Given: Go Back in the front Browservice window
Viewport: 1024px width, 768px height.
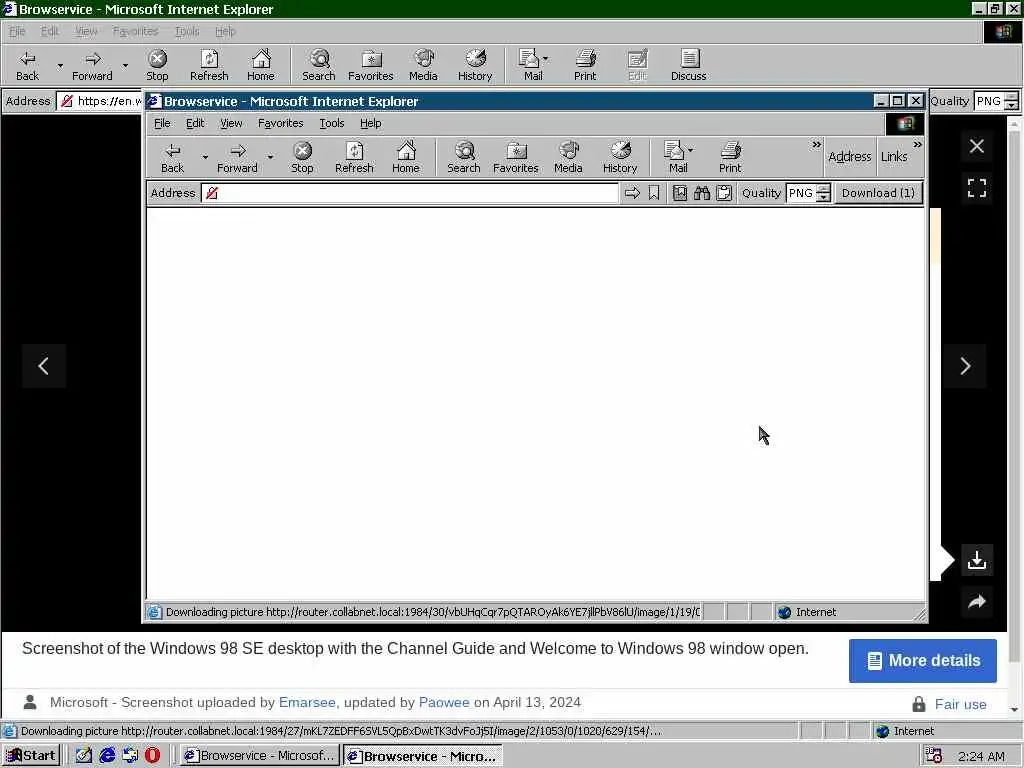Looking at the screenshot, I should pos(172,157).
